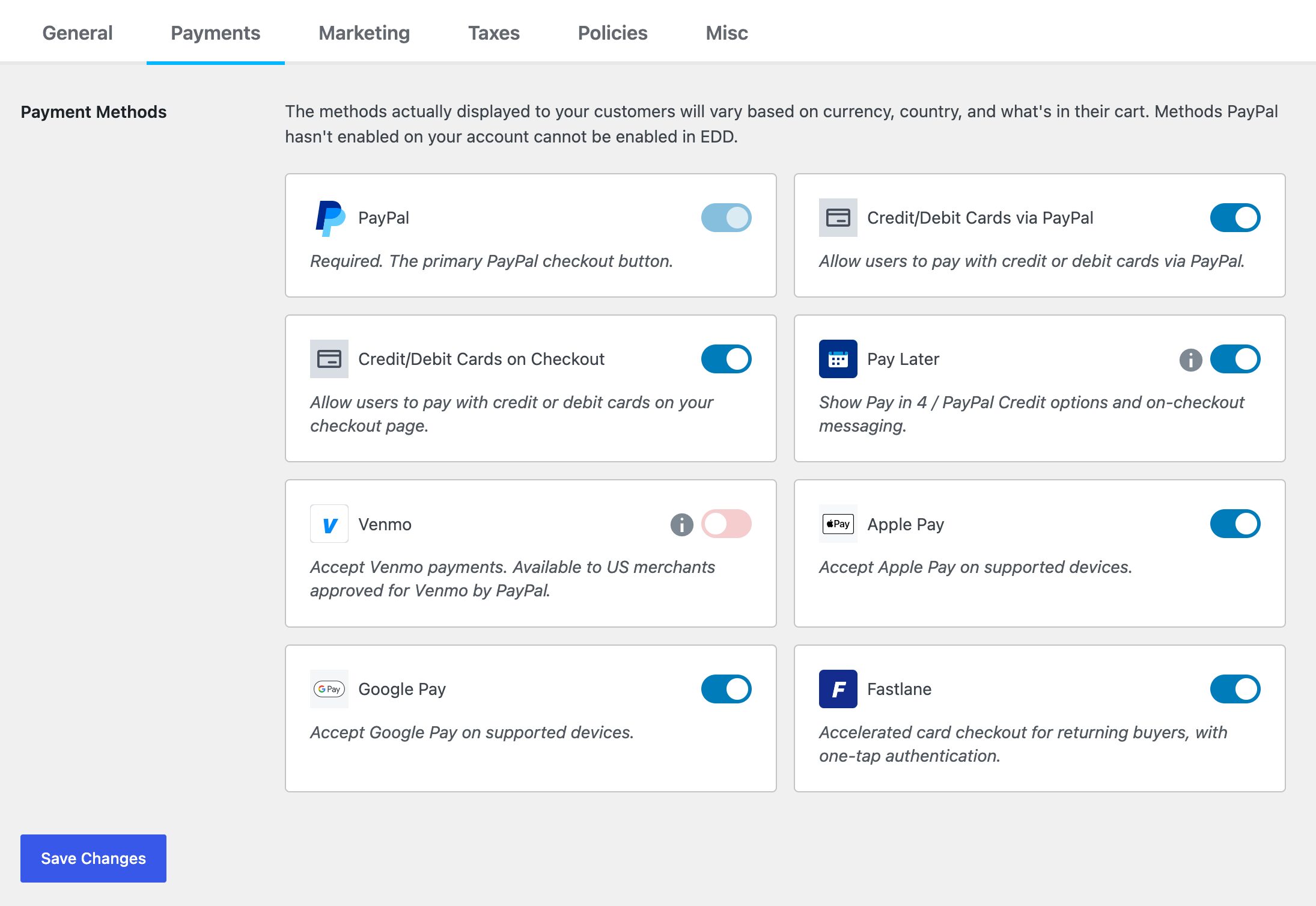Open the Pay Later info tooltip icon
The image size is (1316, 906).
point(1190,360)
